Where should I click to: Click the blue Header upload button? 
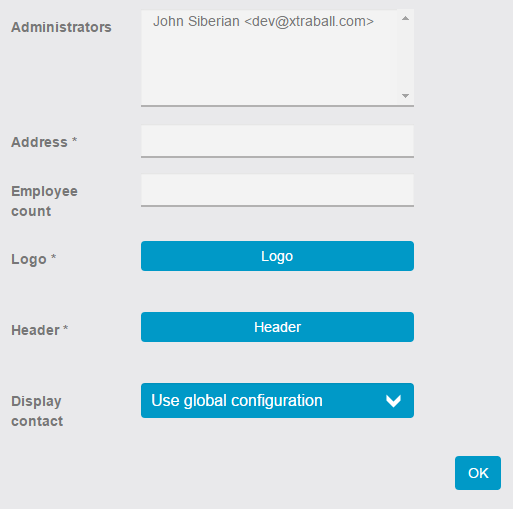(x=277, y=327)
